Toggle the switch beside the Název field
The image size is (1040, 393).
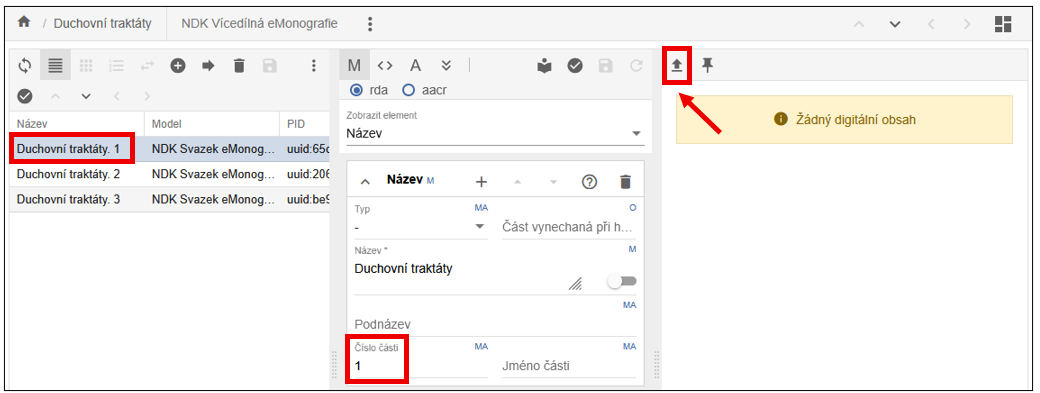[622, 281]
